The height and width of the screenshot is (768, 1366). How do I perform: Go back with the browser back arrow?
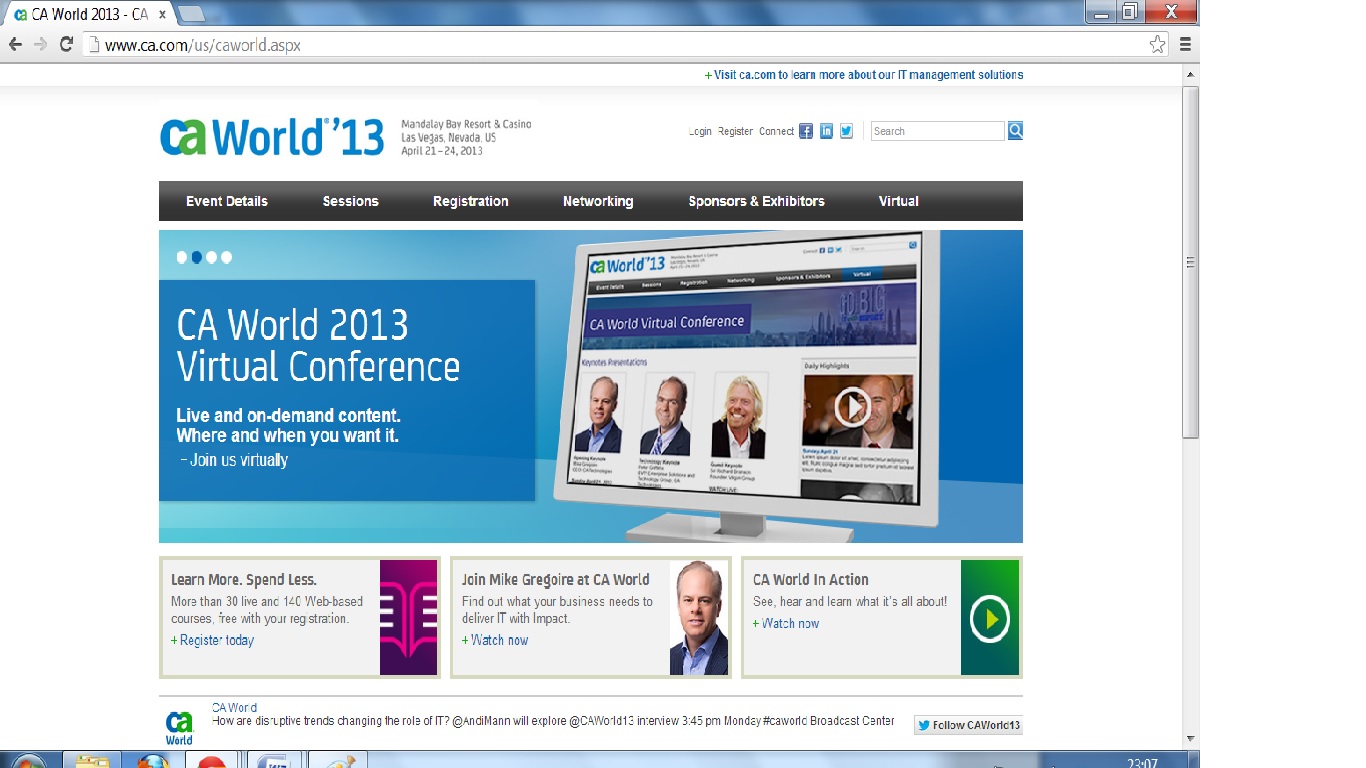(15, 44)
